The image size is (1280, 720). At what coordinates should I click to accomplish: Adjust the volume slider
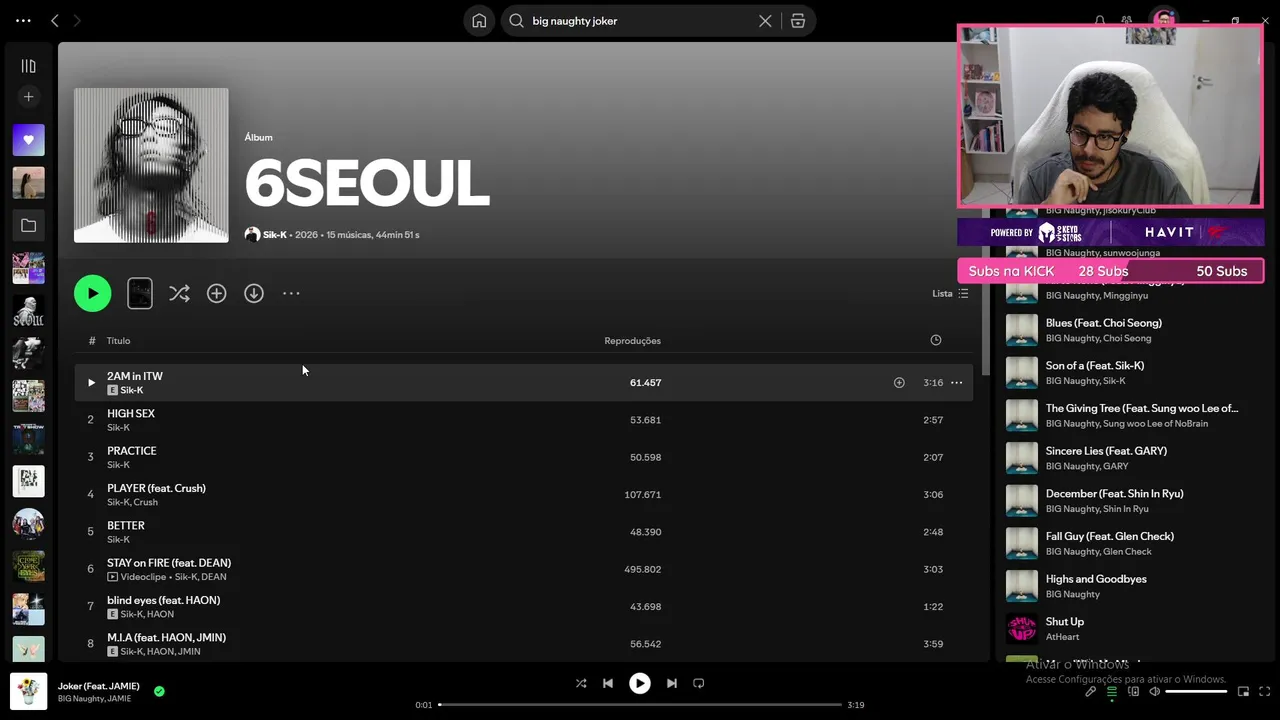(1196, 691)
